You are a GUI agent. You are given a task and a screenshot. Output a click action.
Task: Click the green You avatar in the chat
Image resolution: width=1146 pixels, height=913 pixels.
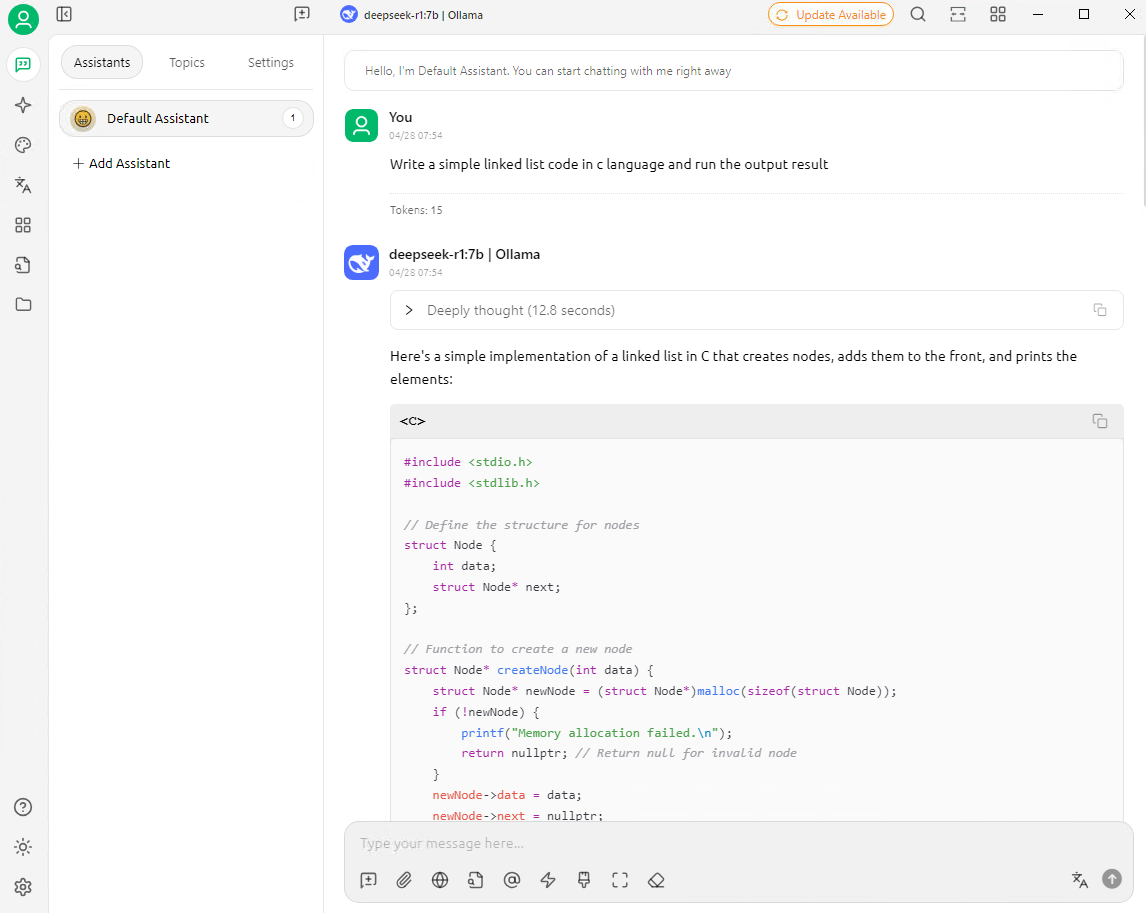[x=362, y=126]
